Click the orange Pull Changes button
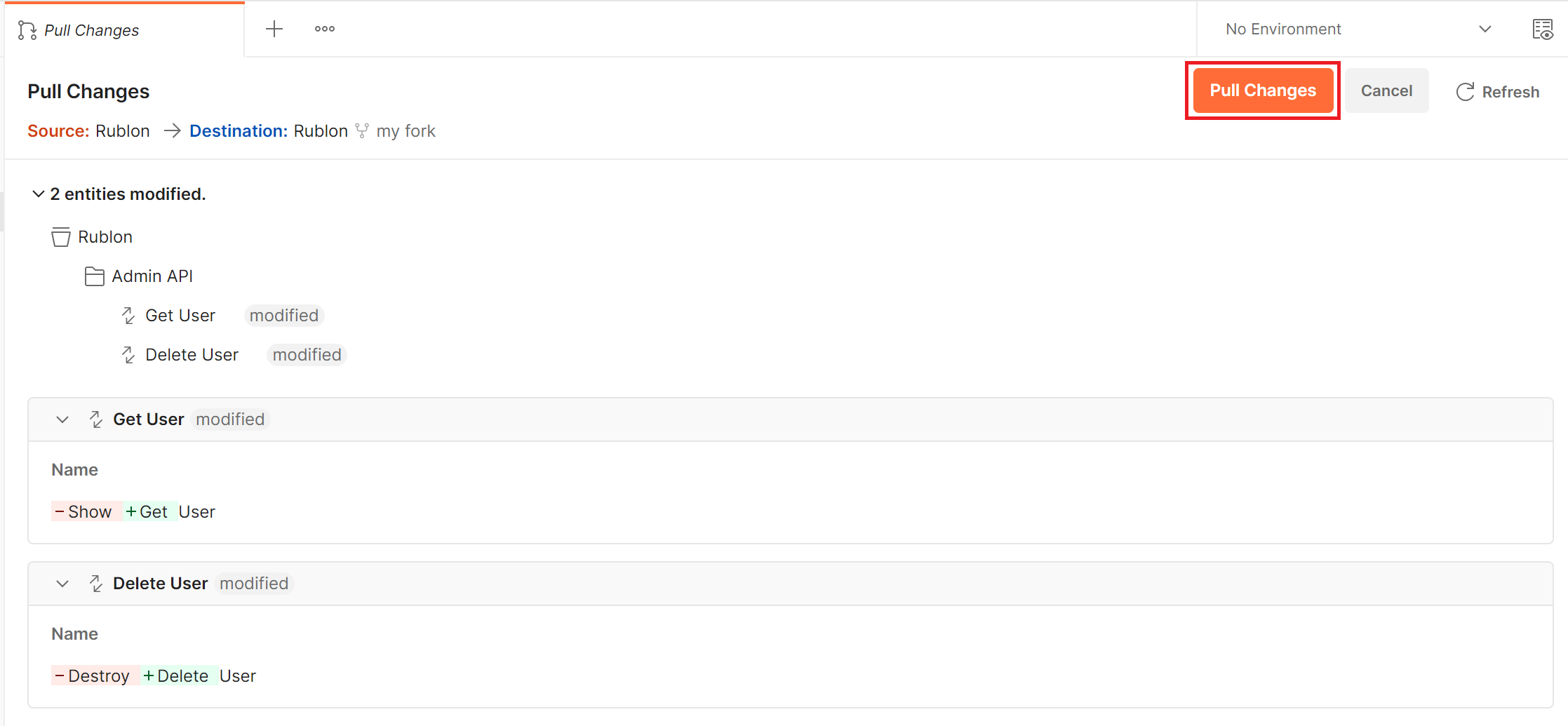The width and height of the screenshot is (1568, 726). coord(1263,90)
